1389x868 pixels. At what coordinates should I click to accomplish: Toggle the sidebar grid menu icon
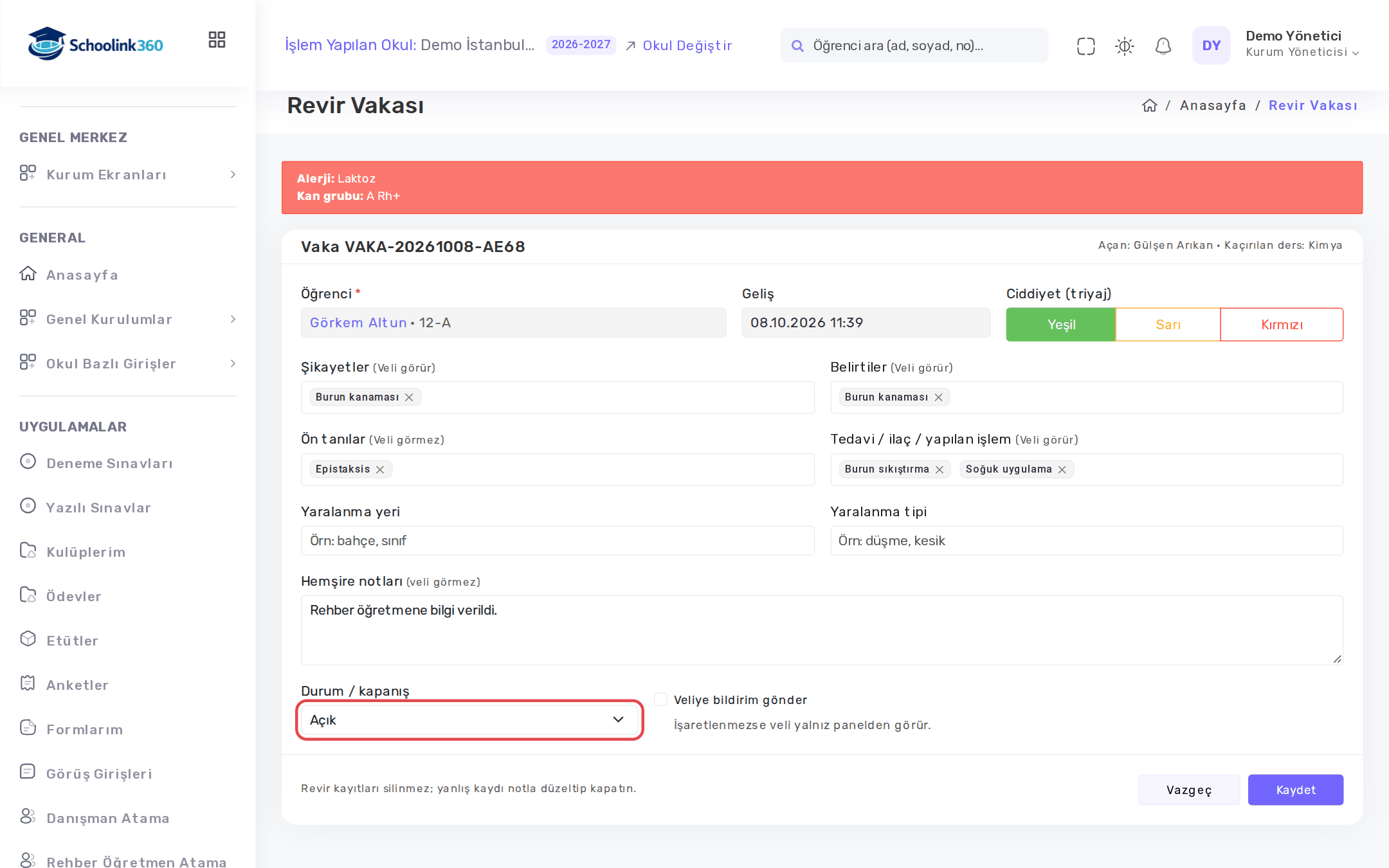point(217,40)
